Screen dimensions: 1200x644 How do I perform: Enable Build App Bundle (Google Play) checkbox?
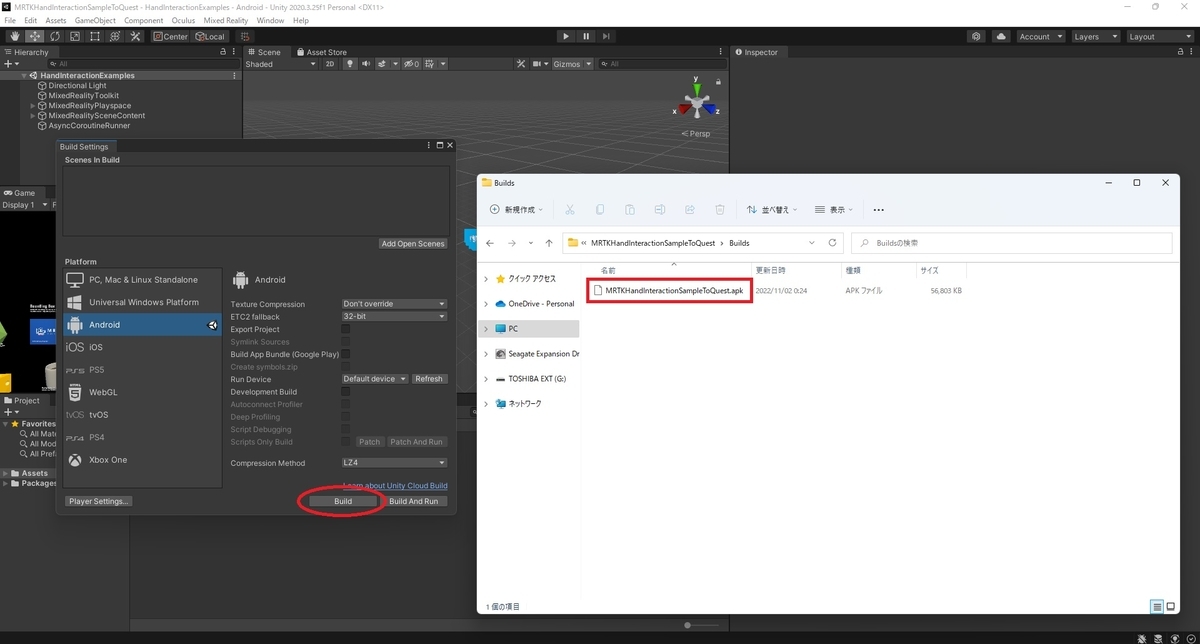point(346,354)
